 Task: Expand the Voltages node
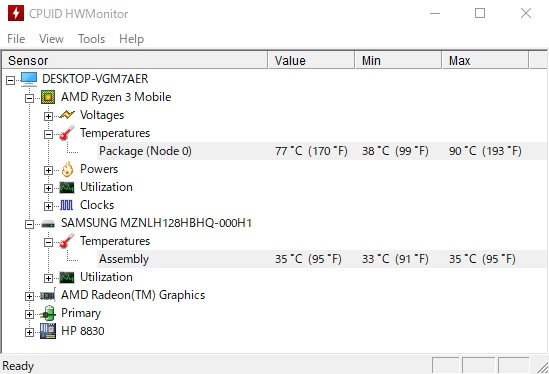[x=48, y=116]
